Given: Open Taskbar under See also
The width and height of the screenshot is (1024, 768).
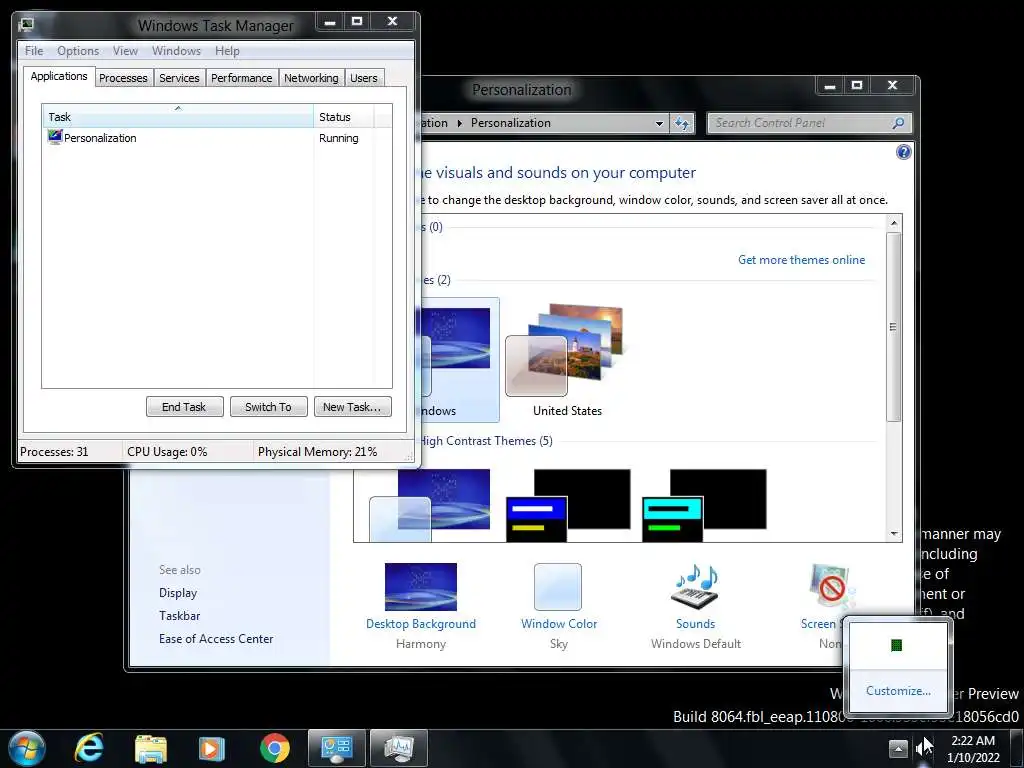Looking at the screenshot, I should click(x=180, y=616).
